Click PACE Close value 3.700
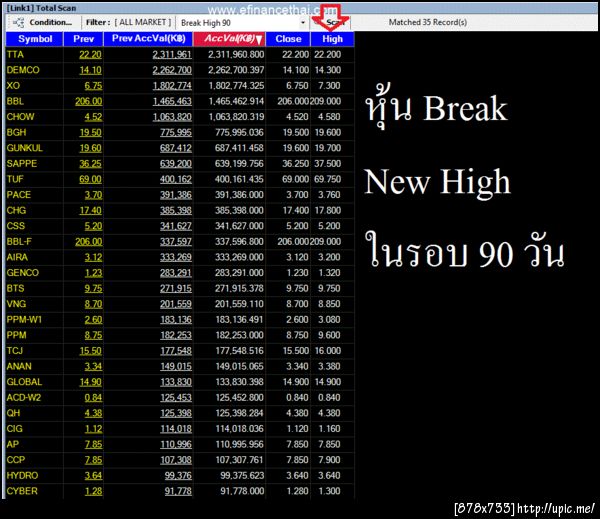600x519 pixels. pos(297,195)
